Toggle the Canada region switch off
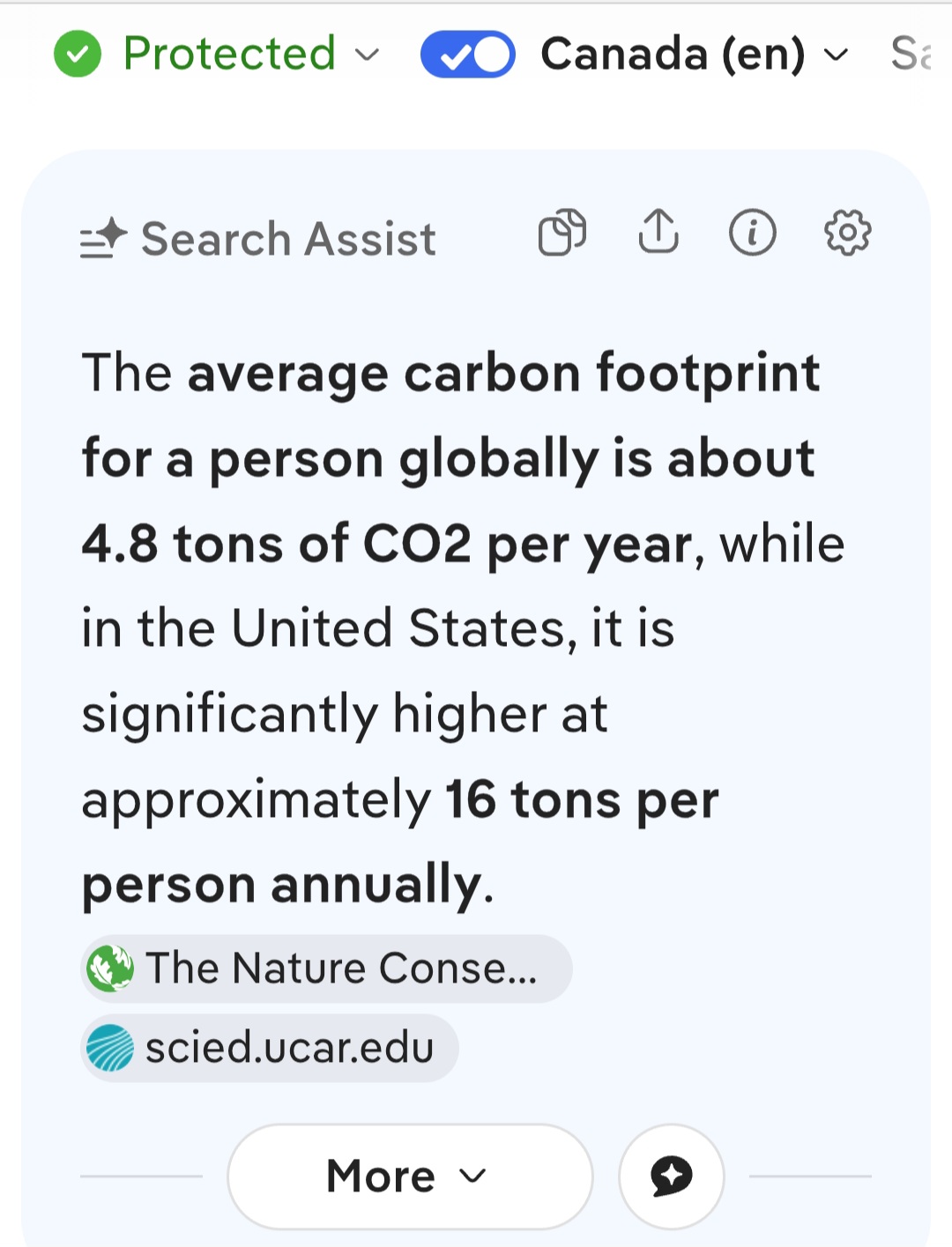 coord(468,55)
